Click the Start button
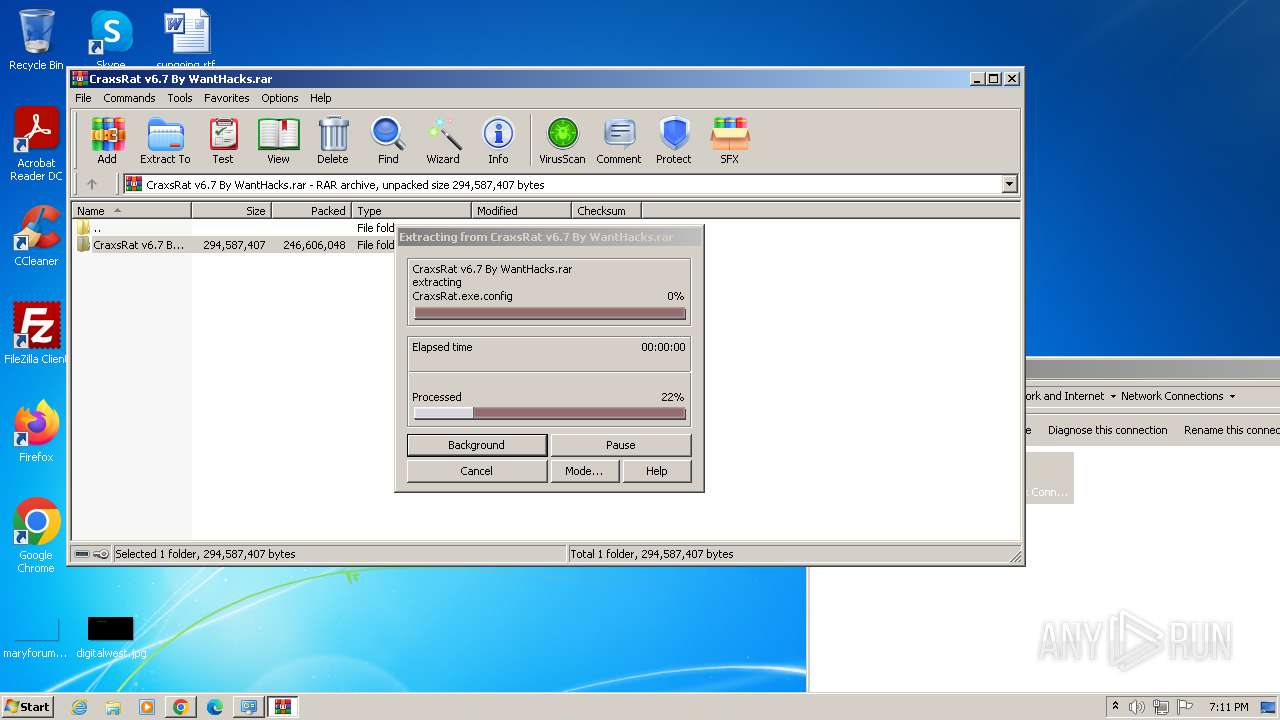Image resolution: width=1280 pixels, height=720 pixels. tap(28, 707)
